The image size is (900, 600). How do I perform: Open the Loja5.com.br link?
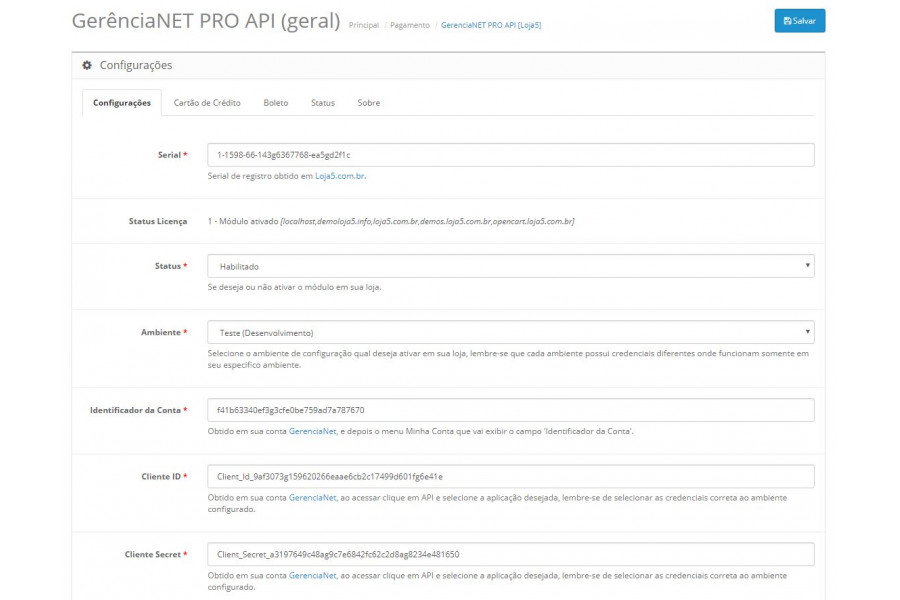pyautogui.click(x=340, y=176)
